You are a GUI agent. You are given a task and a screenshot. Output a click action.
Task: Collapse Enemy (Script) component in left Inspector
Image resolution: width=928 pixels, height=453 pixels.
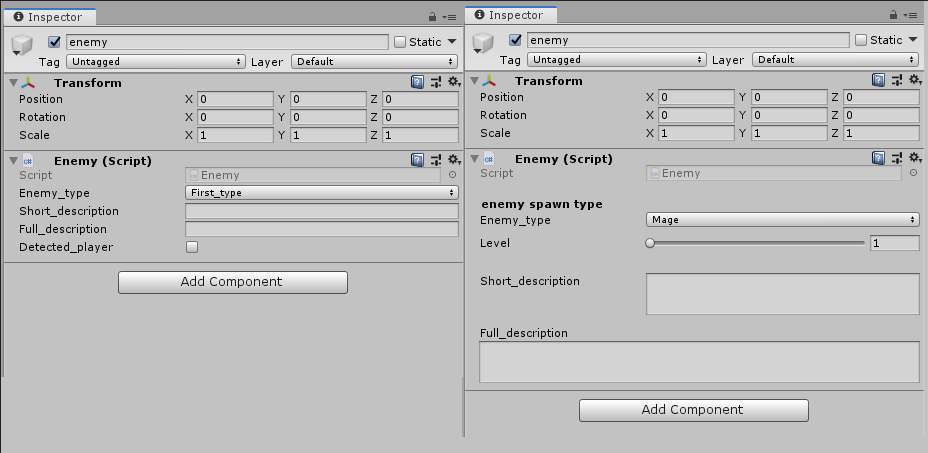pyautogui.click(x=13, y=160)
